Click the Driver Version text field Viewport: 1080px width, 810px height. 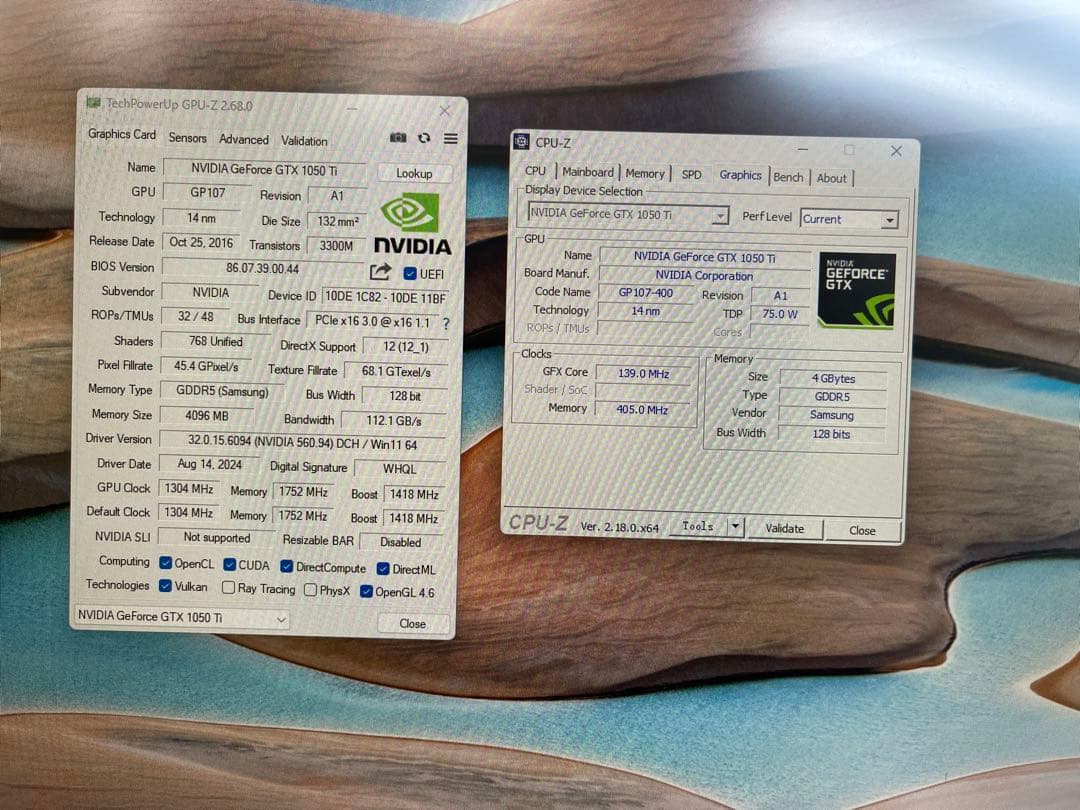click(x=302, y=441)
